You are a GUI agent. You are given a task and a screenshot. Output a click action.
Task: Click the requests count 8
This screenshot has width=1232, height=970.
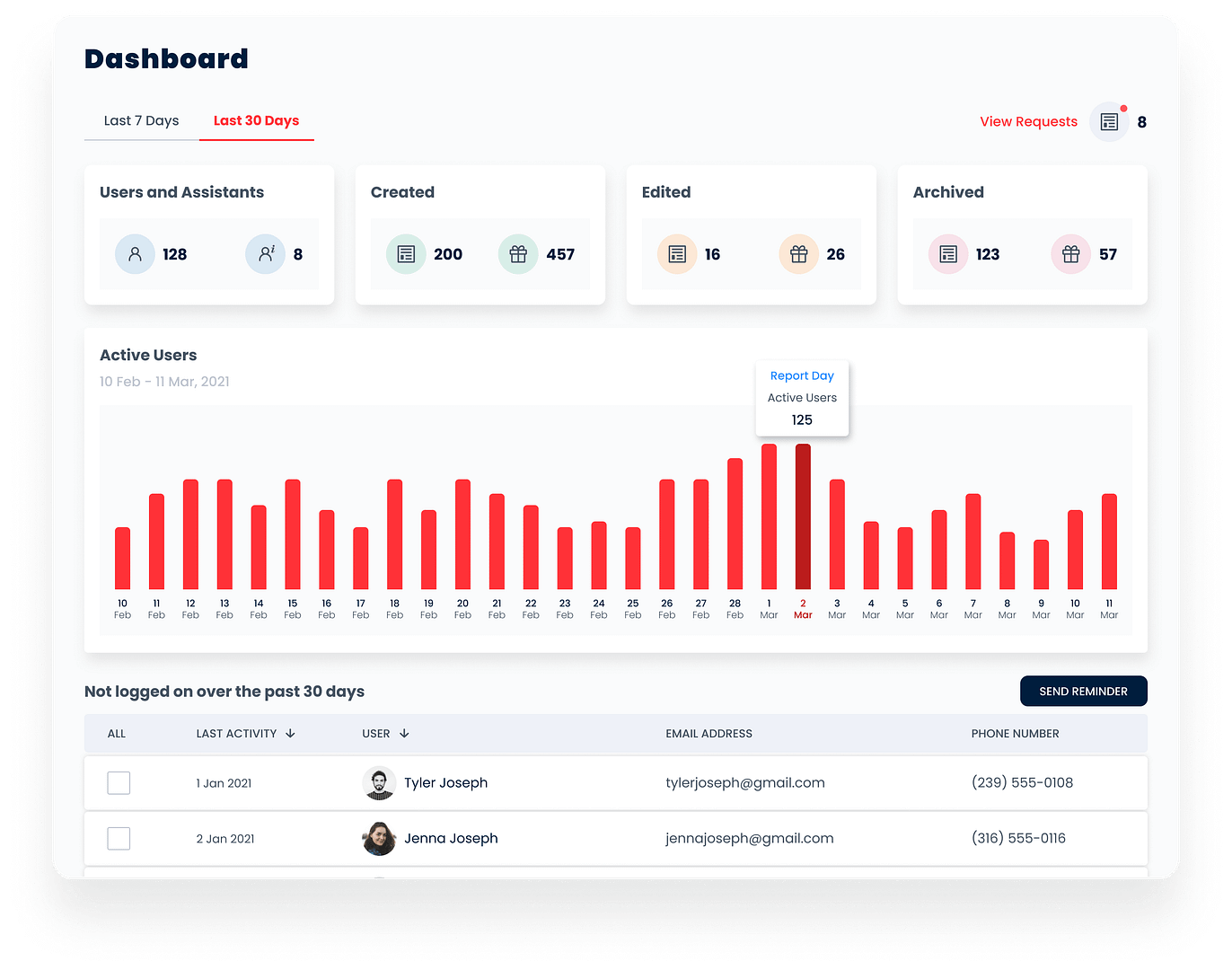pos(1142,122)
